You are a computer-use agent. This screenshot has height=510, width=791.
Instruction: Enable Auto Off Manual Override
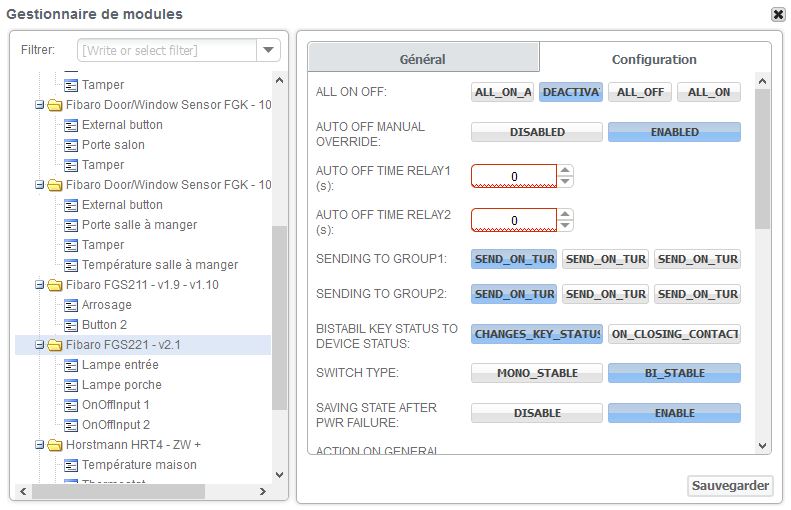pos(674,132)
